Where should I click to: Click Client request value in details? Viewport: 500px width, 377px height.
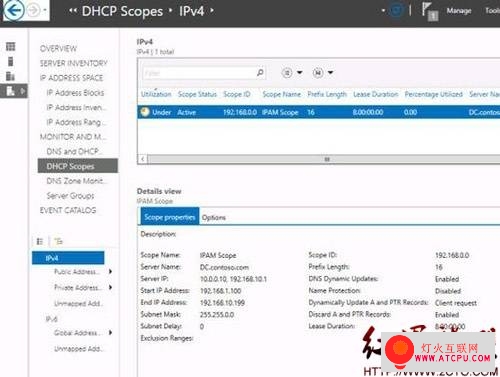click(456, 303)
